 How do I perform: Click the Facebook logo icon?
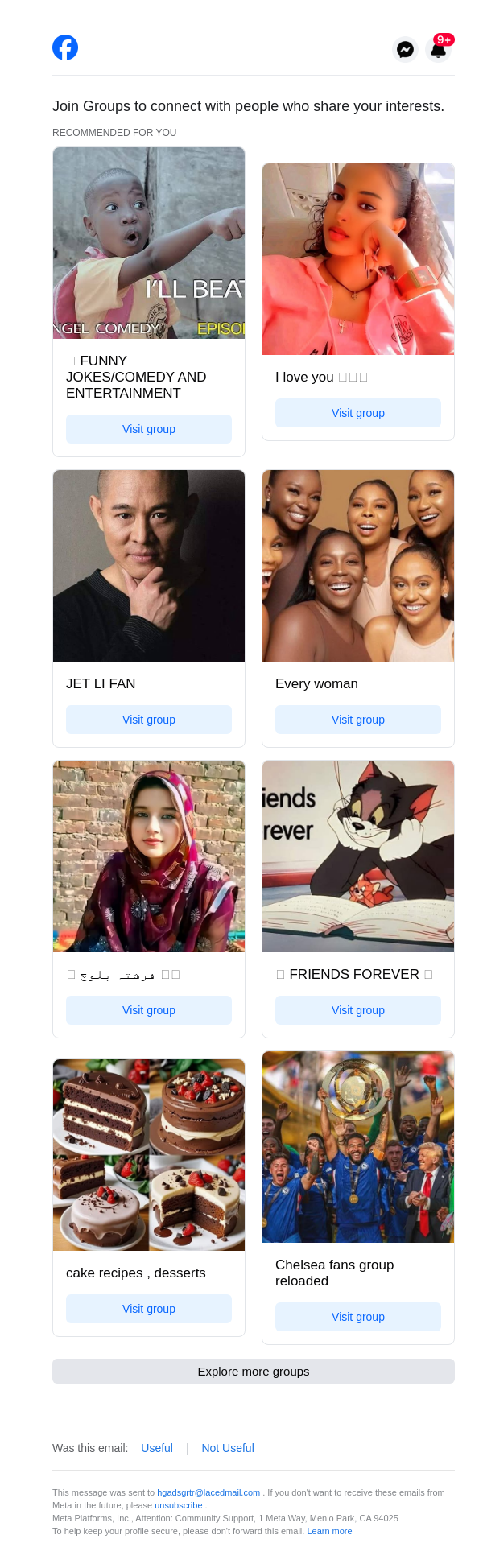[65, 47]
